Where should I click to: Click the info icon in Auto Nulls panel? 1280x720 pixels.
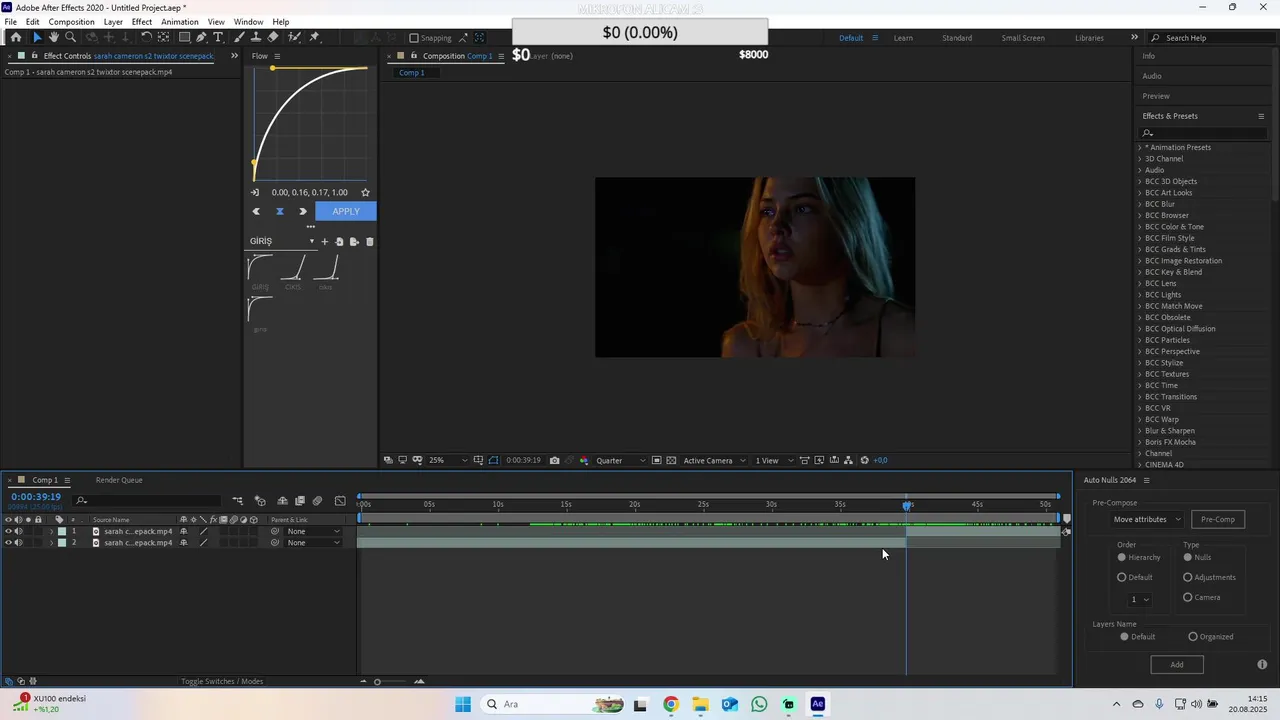pos(1262,664)
